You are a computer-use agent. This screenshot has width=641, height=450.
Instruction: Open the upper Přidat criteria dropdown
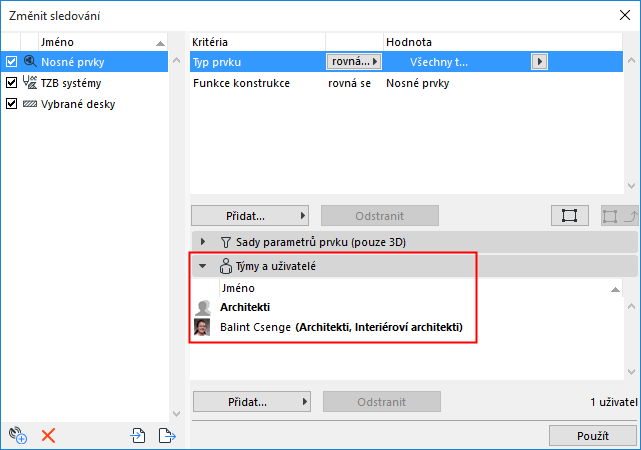point(249,215)
